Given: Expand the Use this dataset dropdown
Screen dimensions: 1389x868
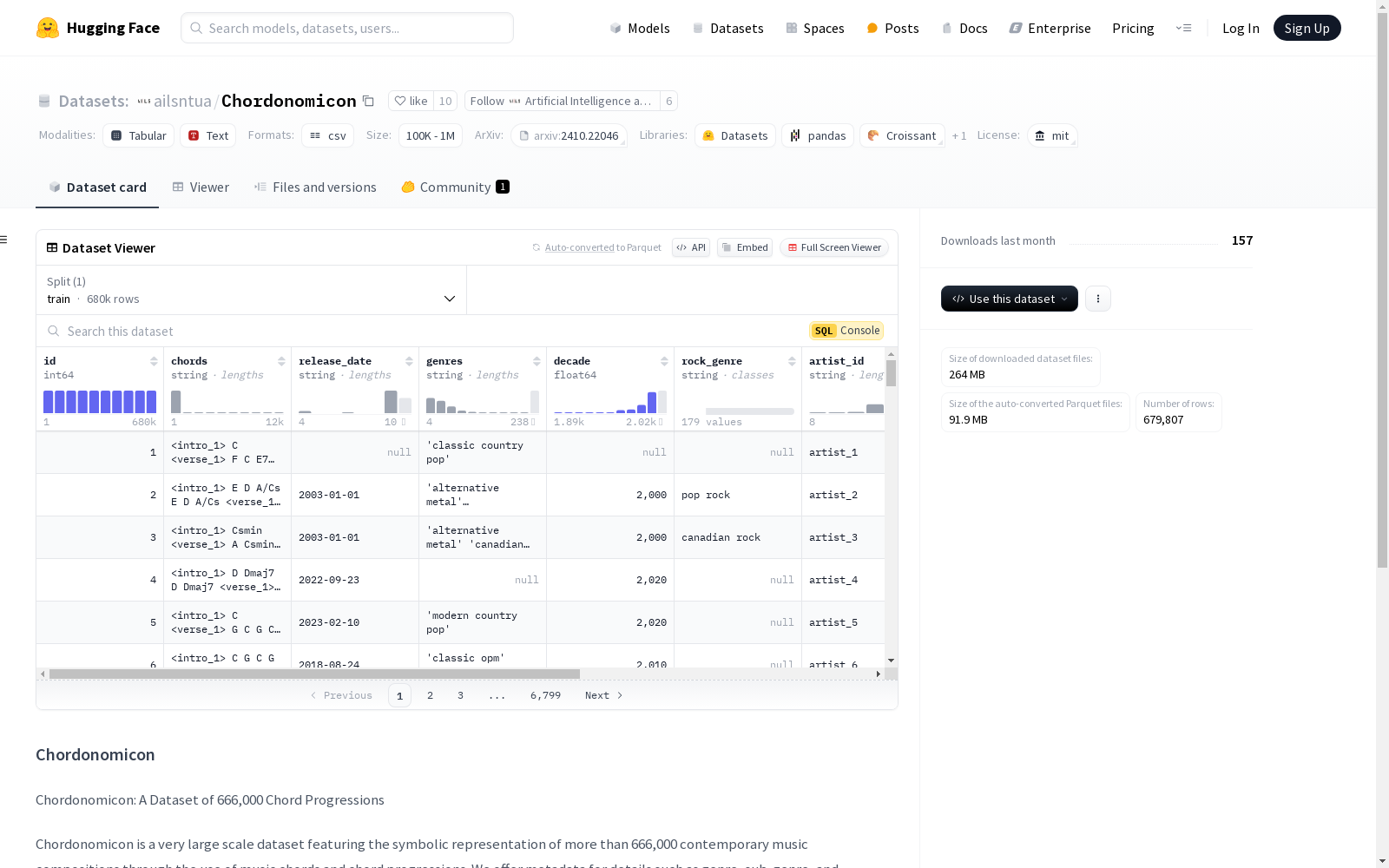Looking at the screenshot, I should point(1010,299).
